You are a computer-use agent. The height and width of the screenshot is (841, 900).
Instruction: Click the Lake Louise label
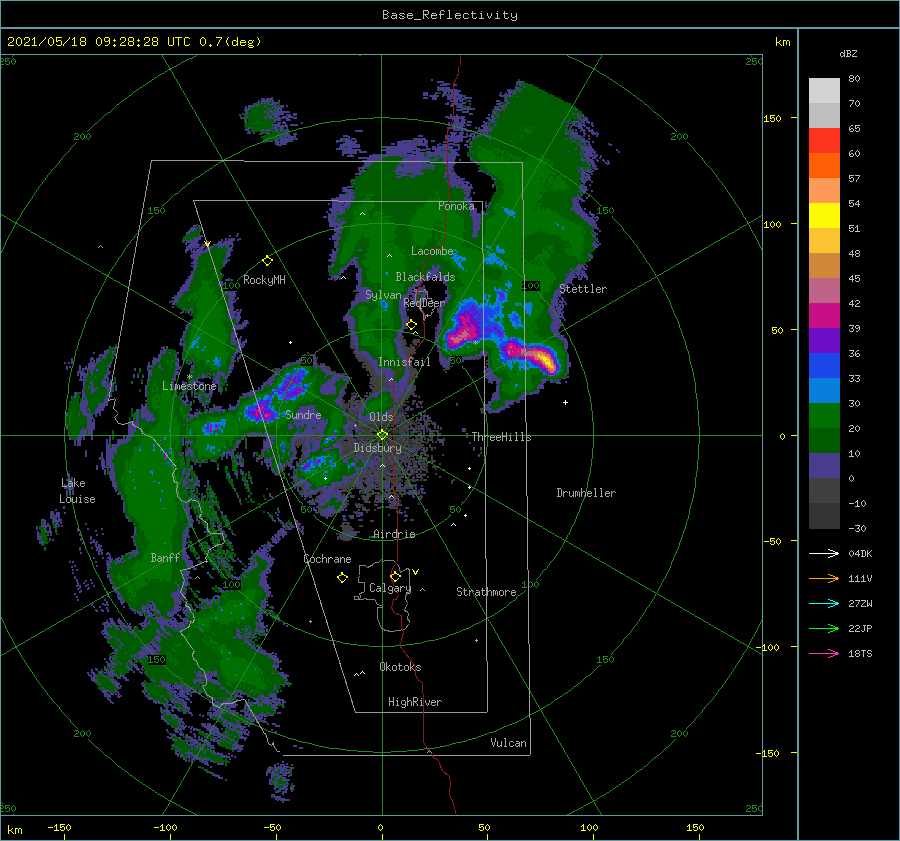(x=77, y=491)
